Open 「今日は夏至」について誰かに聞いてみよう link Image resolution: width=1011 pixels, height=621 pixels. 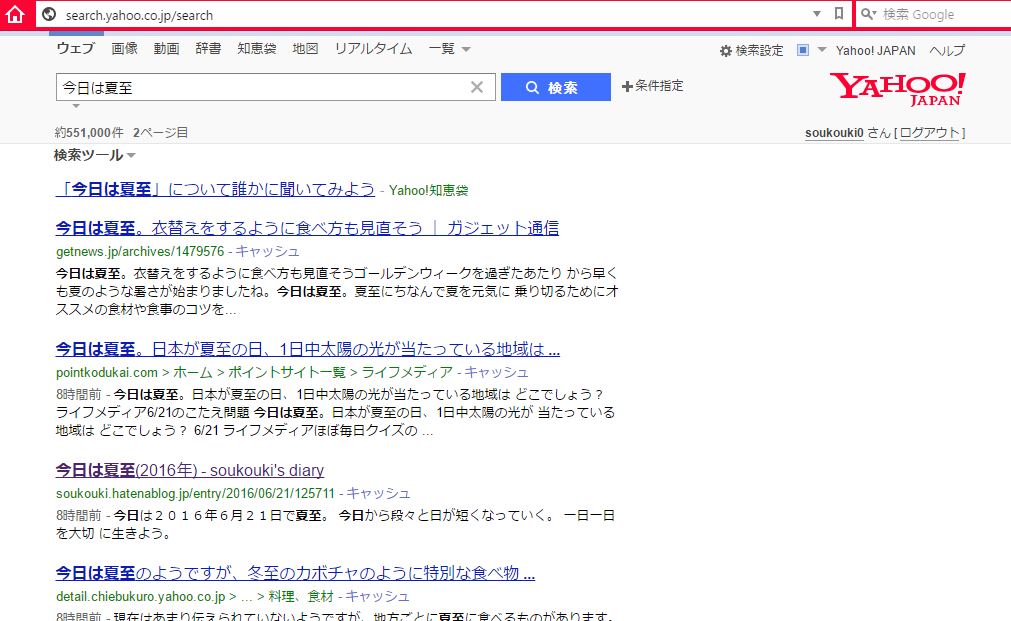click(x=215, y=189)
